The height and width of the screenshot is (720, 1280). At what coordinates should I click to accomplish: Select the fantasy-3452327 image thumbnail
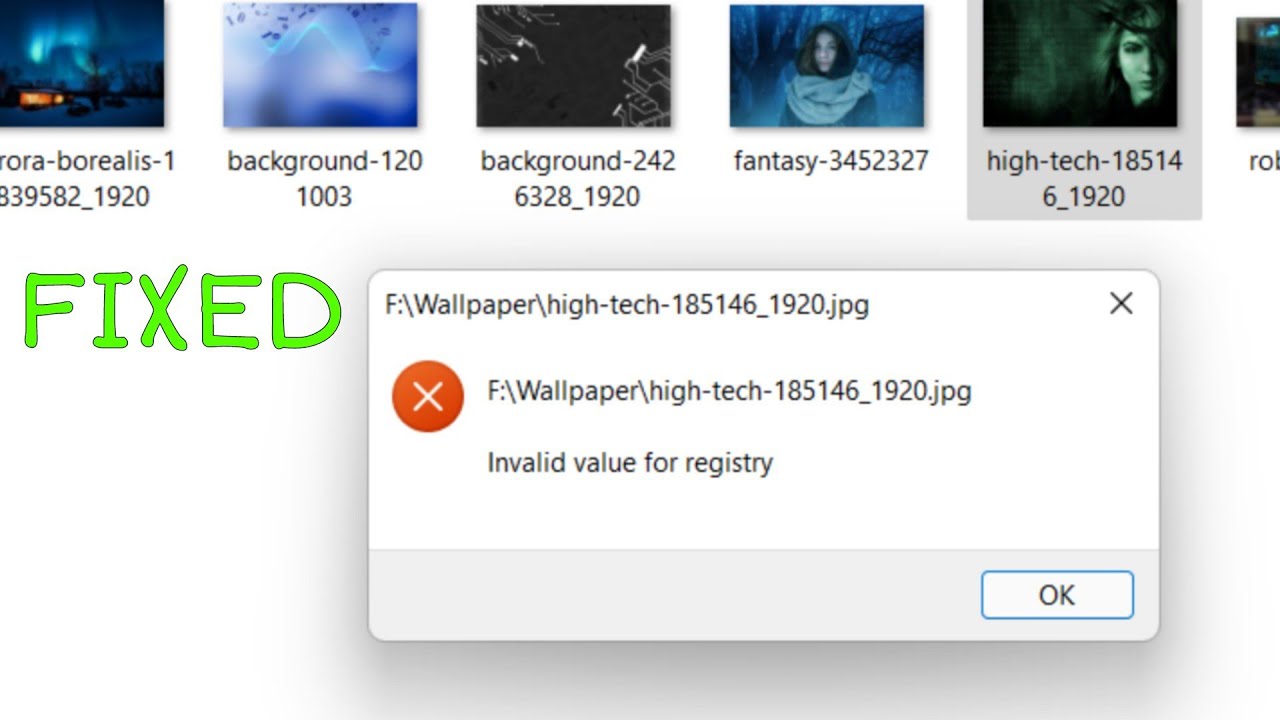coord(827,65)
